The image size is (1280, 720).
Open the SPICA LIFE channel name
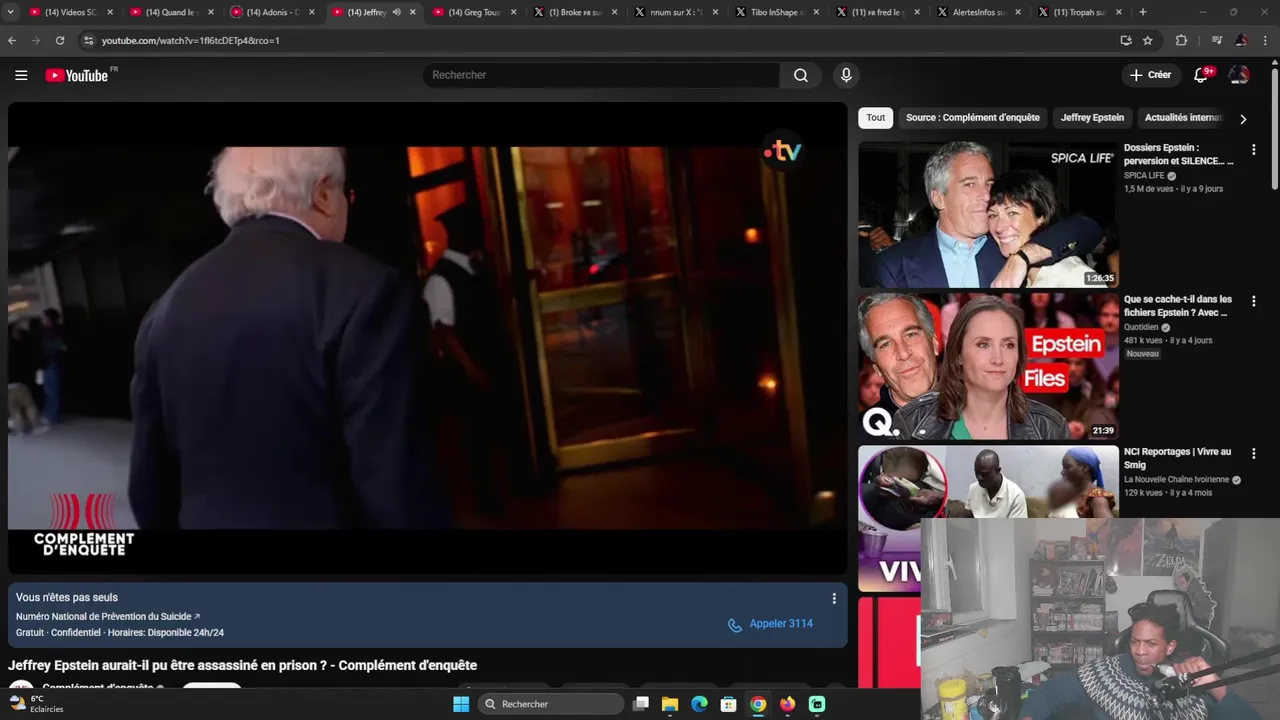click(1144, 176)
